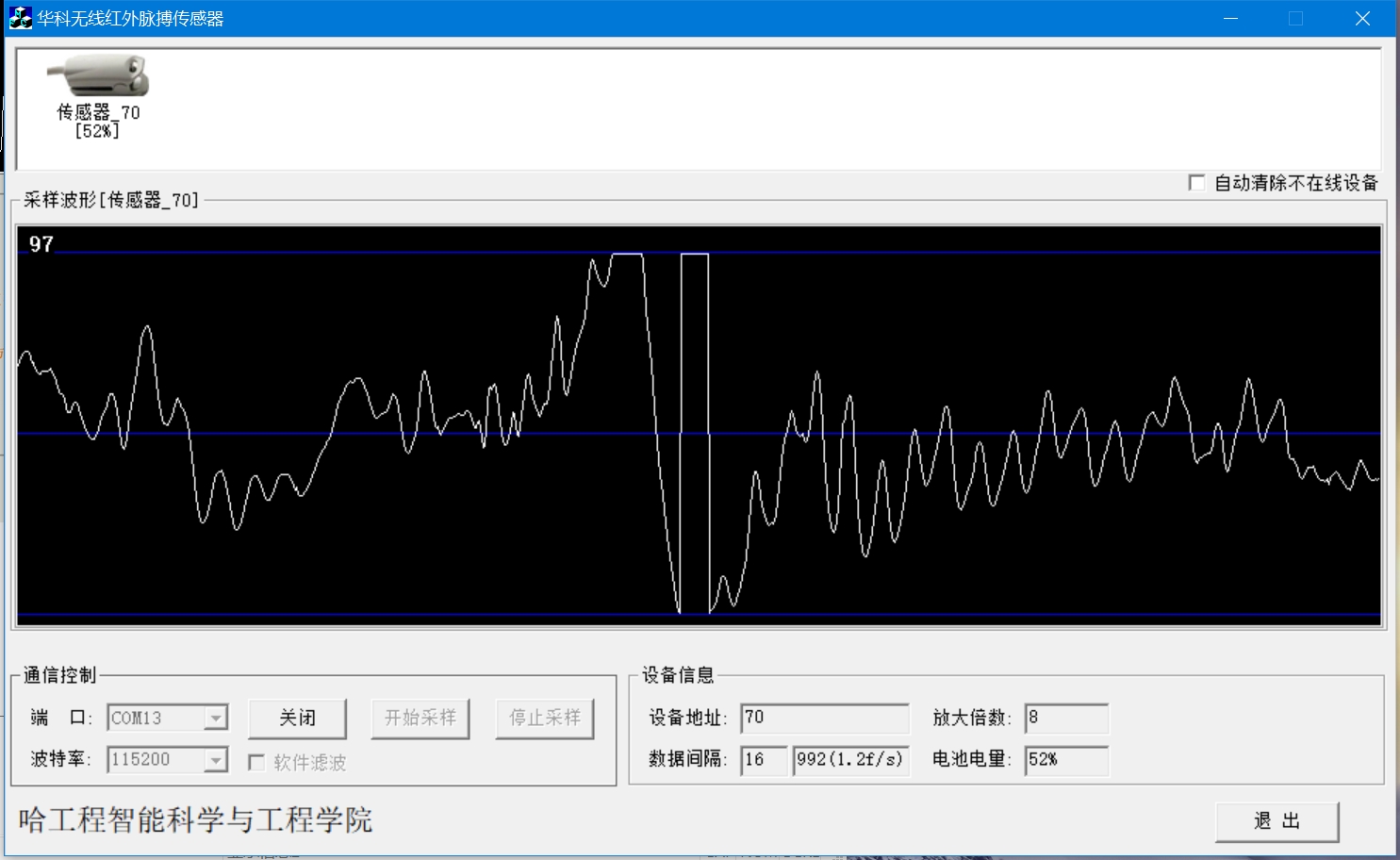Click the 放大倍数 field showing 8
The image size is (1400, 860).
[1066, 719]
